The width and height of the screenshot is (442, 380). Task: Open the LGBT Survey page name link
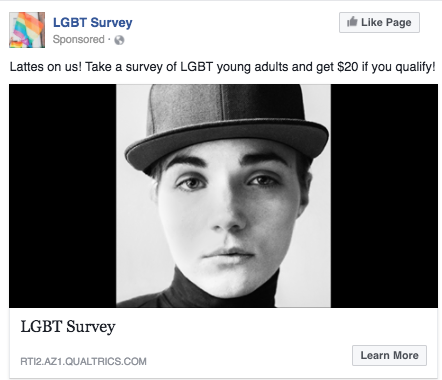93,23
